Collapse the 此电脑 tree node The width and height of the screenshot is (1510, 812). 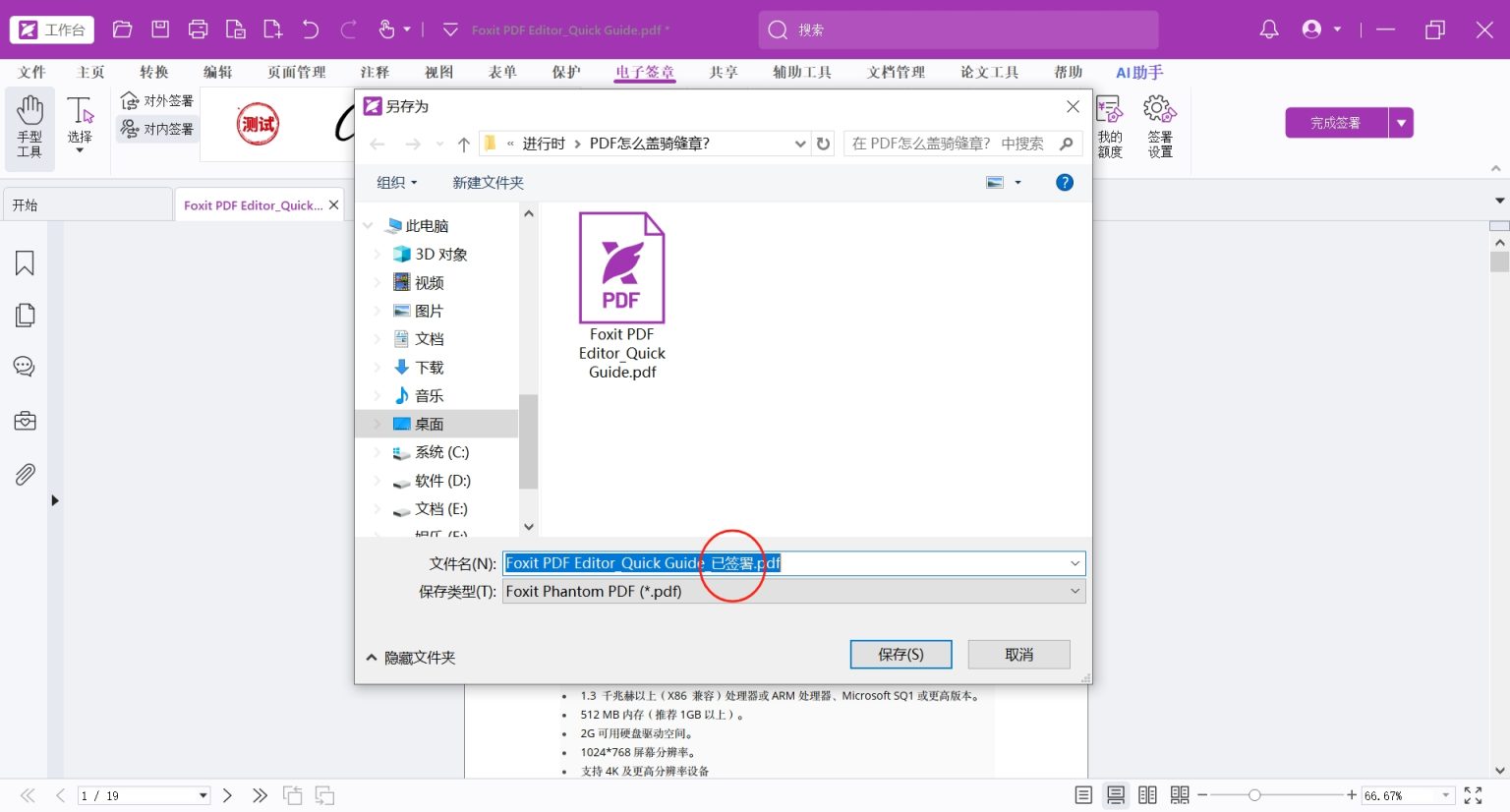coord(368,225)
